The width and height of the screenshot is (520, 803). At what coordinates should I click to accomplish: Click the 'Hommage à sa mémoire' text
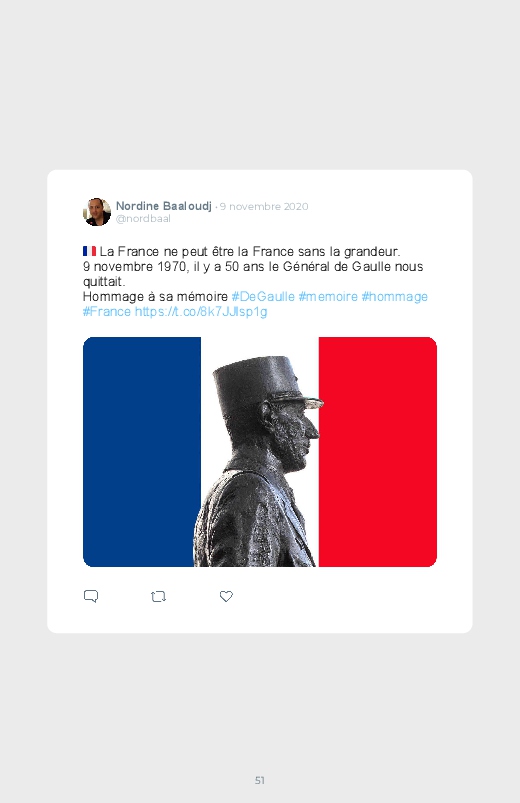(x=155, y=297)
